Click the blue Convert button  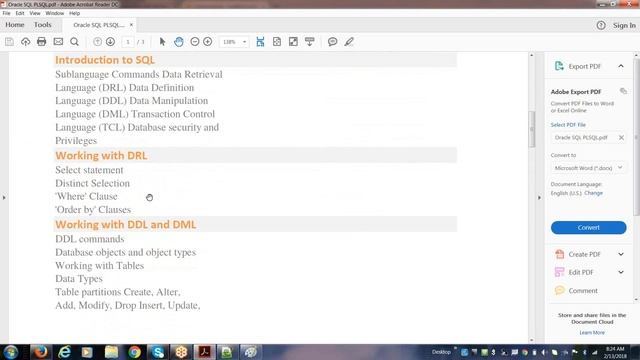point(588,227)
